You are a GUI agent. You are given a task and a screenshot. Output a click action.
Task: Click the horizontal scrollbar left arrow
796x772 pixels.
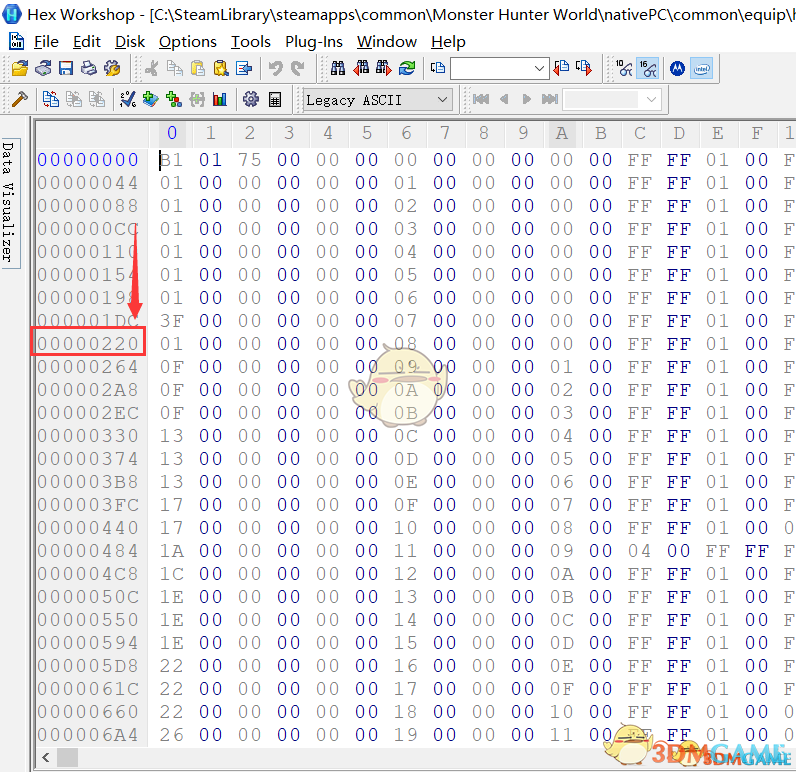coord(46,757)
